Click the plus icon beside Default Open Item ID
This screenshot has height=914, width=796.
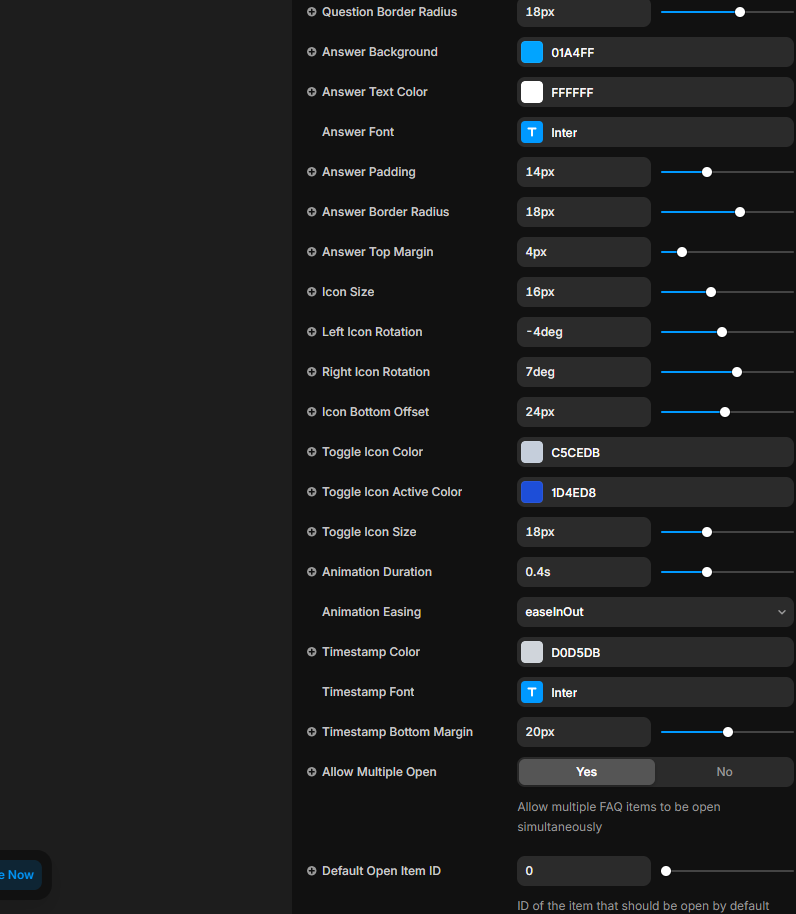coord(312,871)
